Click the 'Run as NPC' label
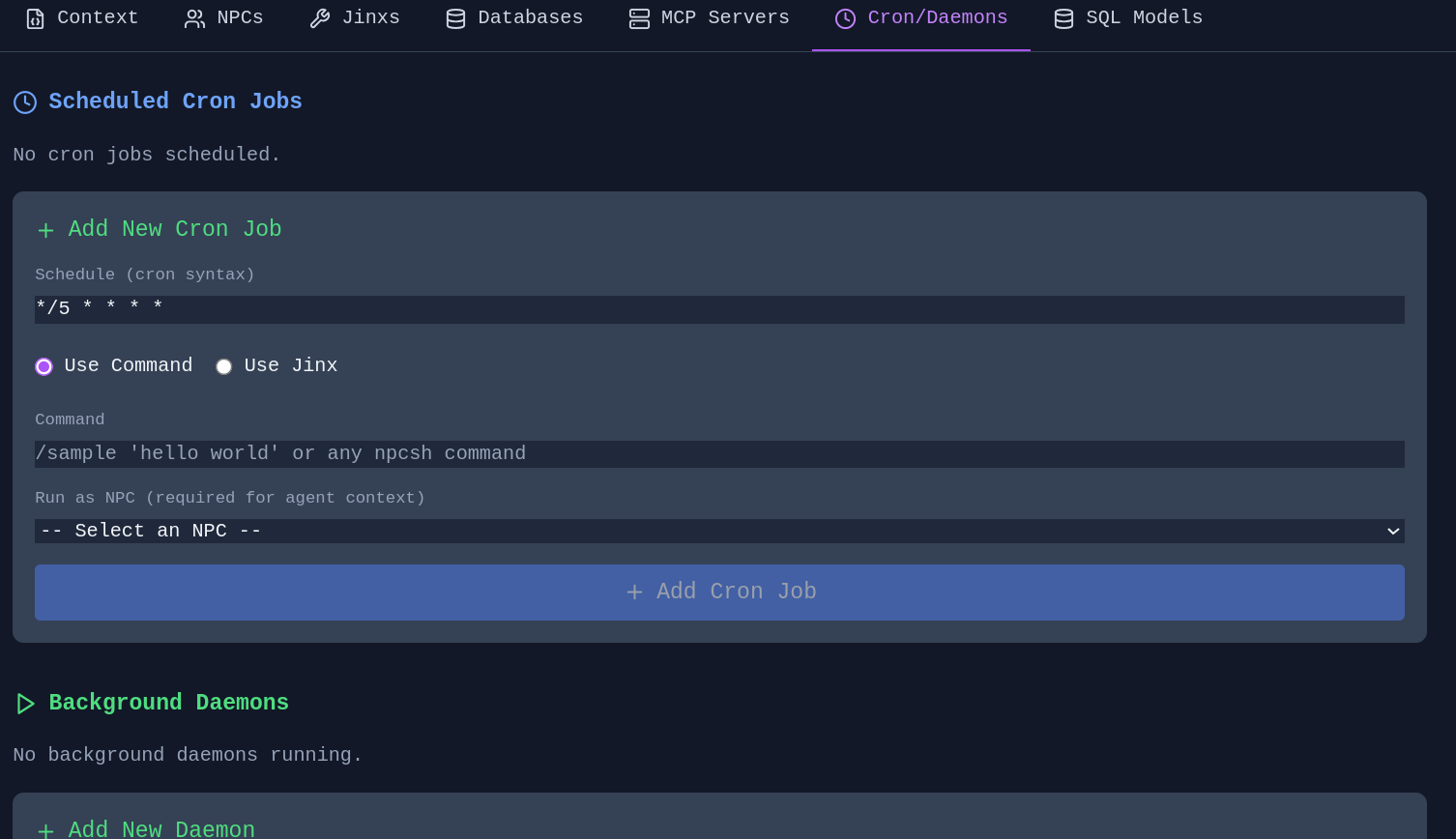1456x839 pixels. [x=230, y=498]
